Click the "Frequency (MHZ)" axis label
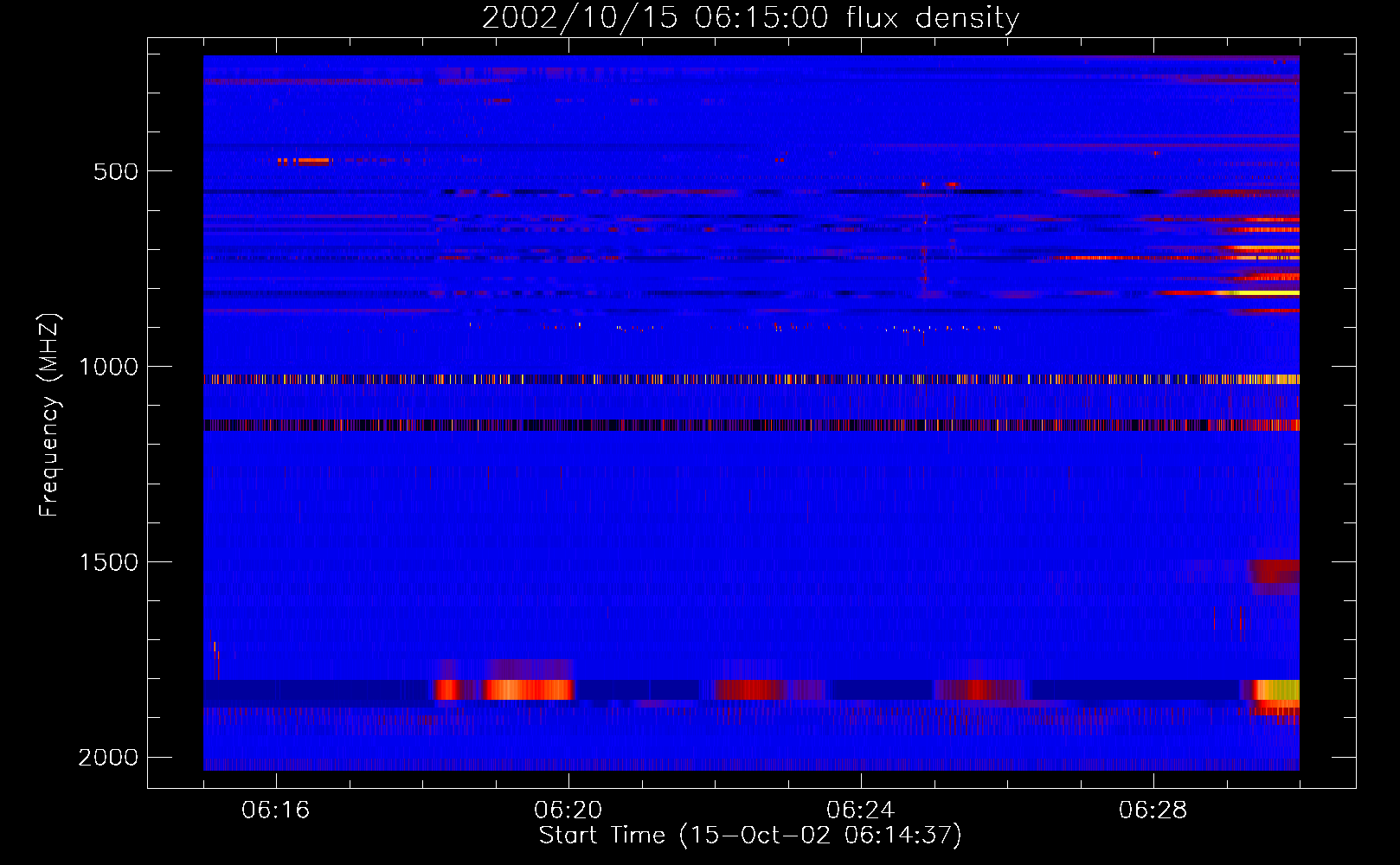Image resolution: width=1400 pixels, height=865 pixels. pos(49,415)
